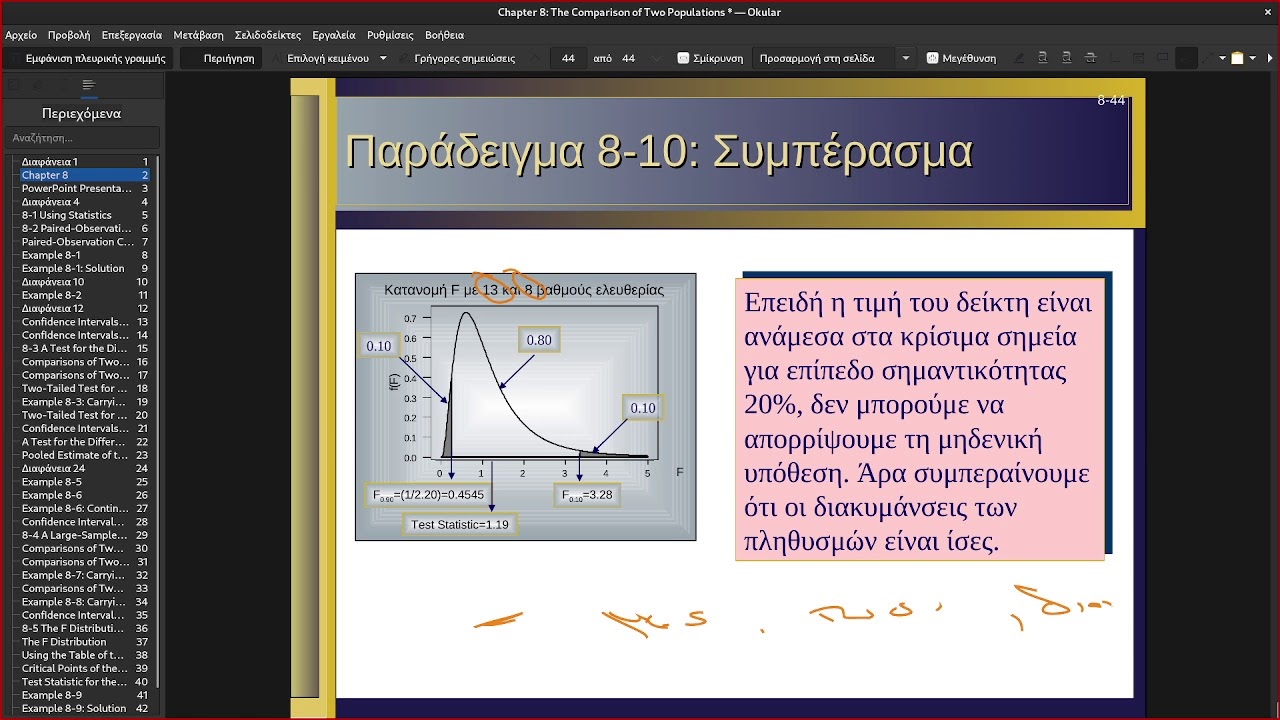Select the underline annotation tool
Screen dimensions: 1280x720
point(1043,58)
